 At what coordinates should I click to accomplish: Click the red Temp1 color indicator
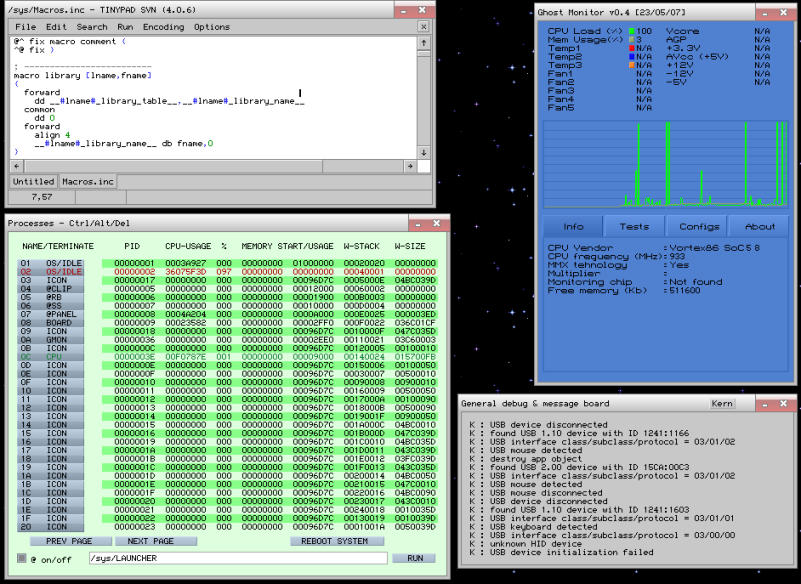[632, 48]
